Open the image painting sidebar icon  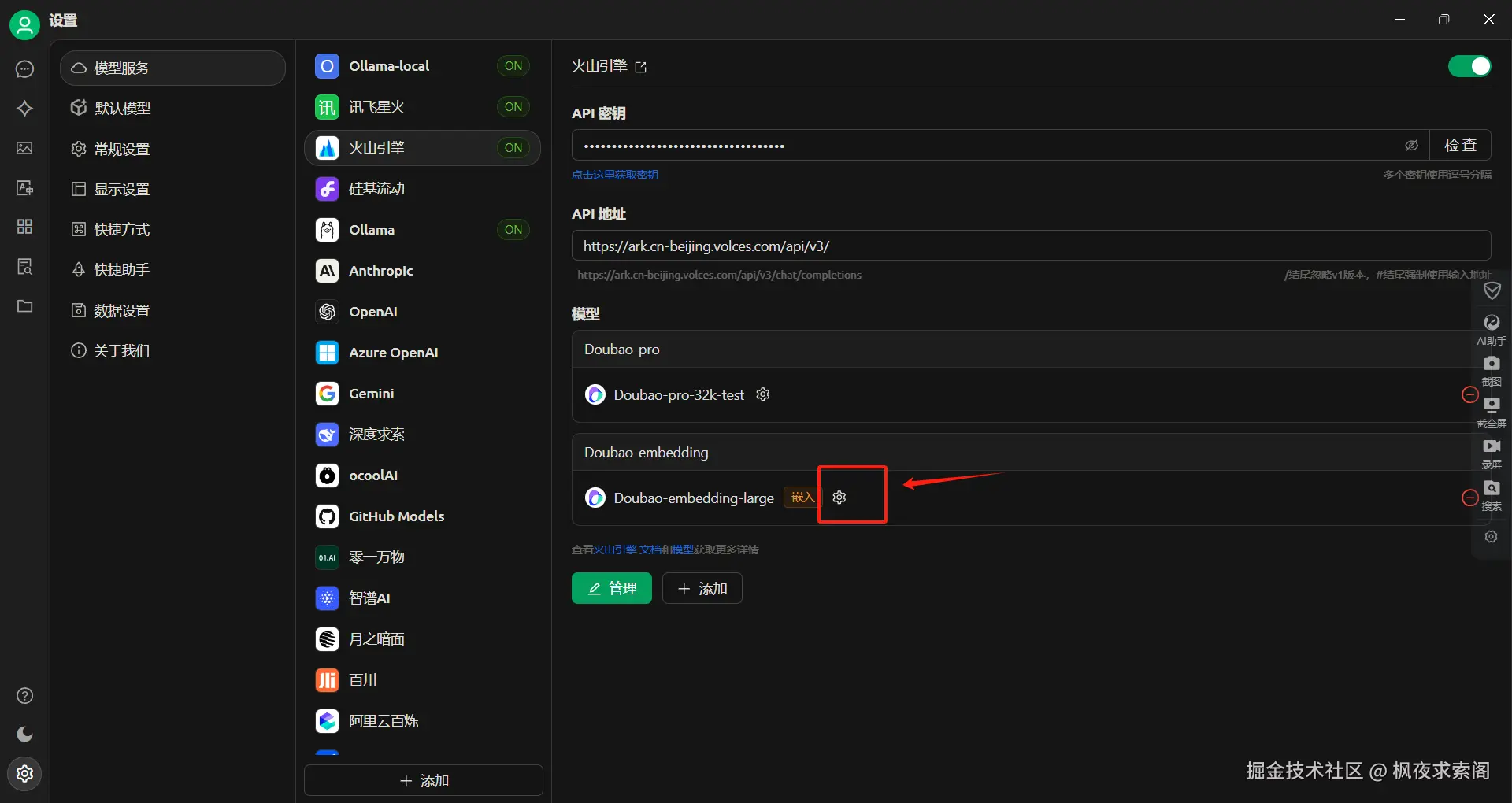[x=24, y=148]
